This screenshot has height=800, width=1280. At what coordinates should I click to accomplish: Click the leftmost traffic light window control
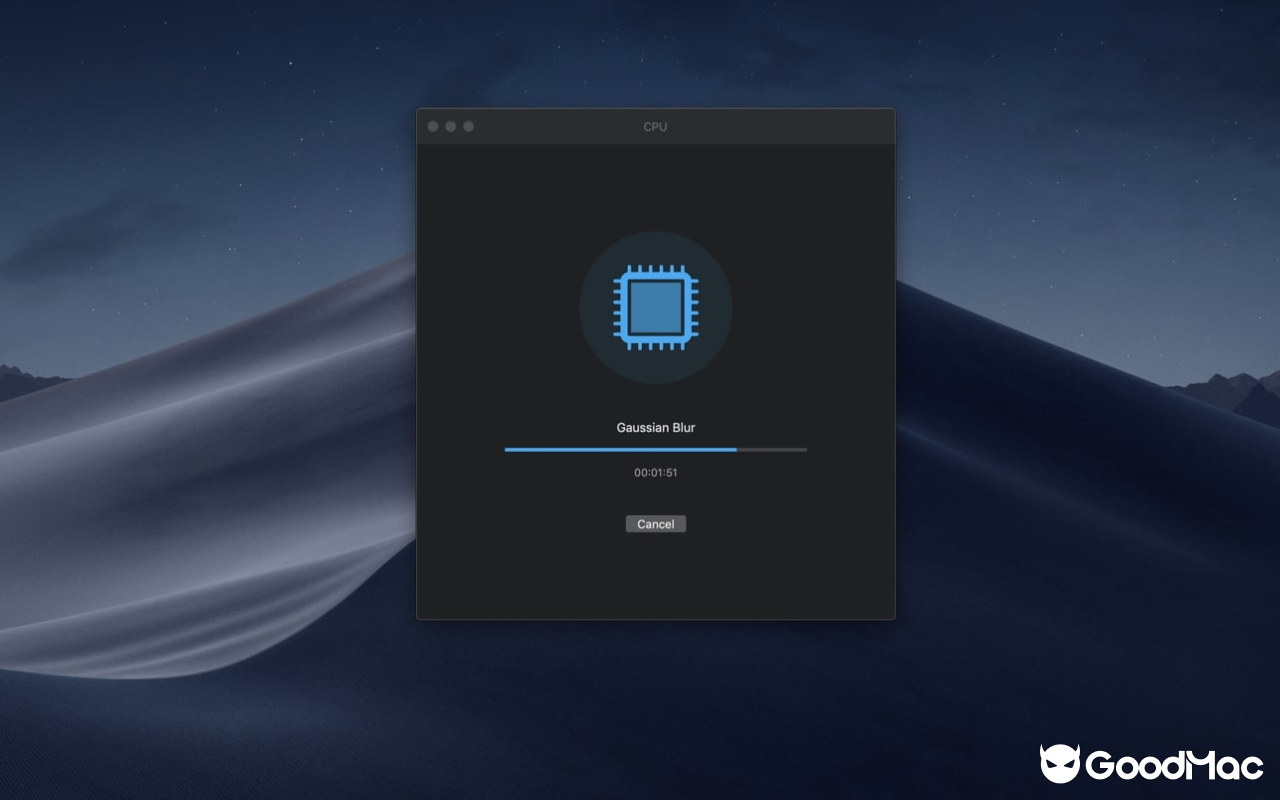coord(432,126)
